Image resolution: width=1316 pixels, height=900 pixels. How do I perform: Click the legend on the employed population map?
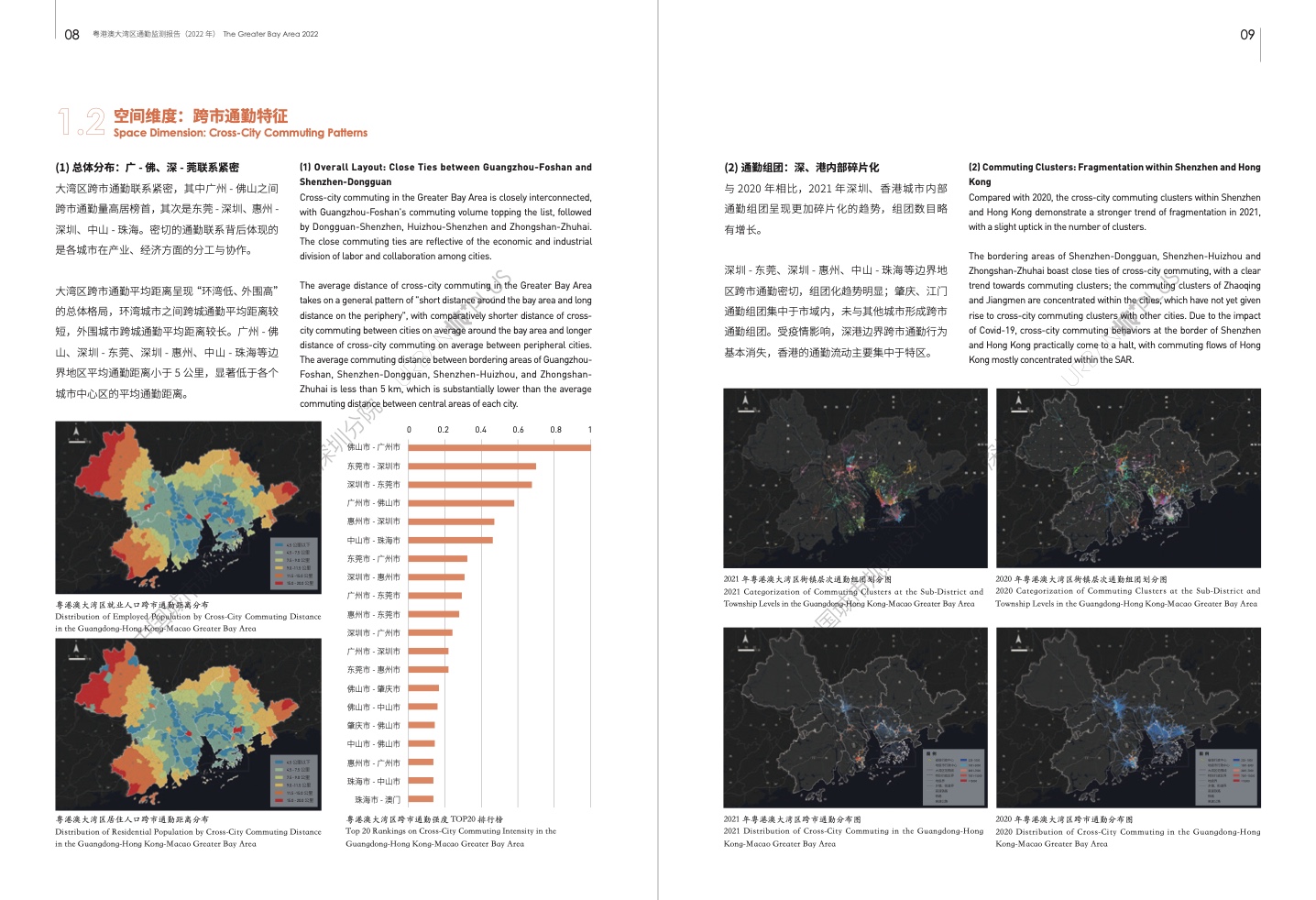(x=294, y=563)
